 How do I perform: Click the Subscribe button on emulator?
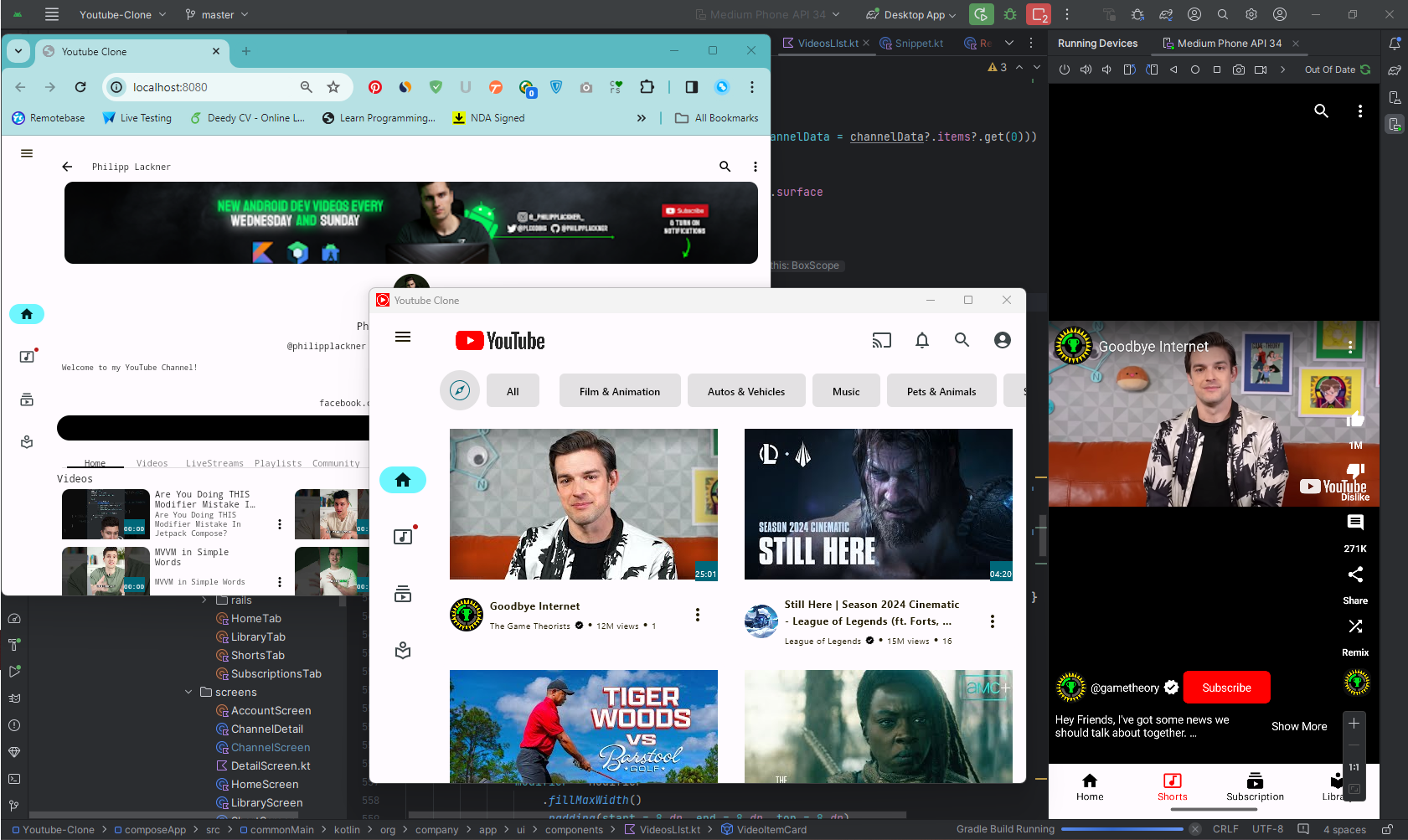[1226, 688]
